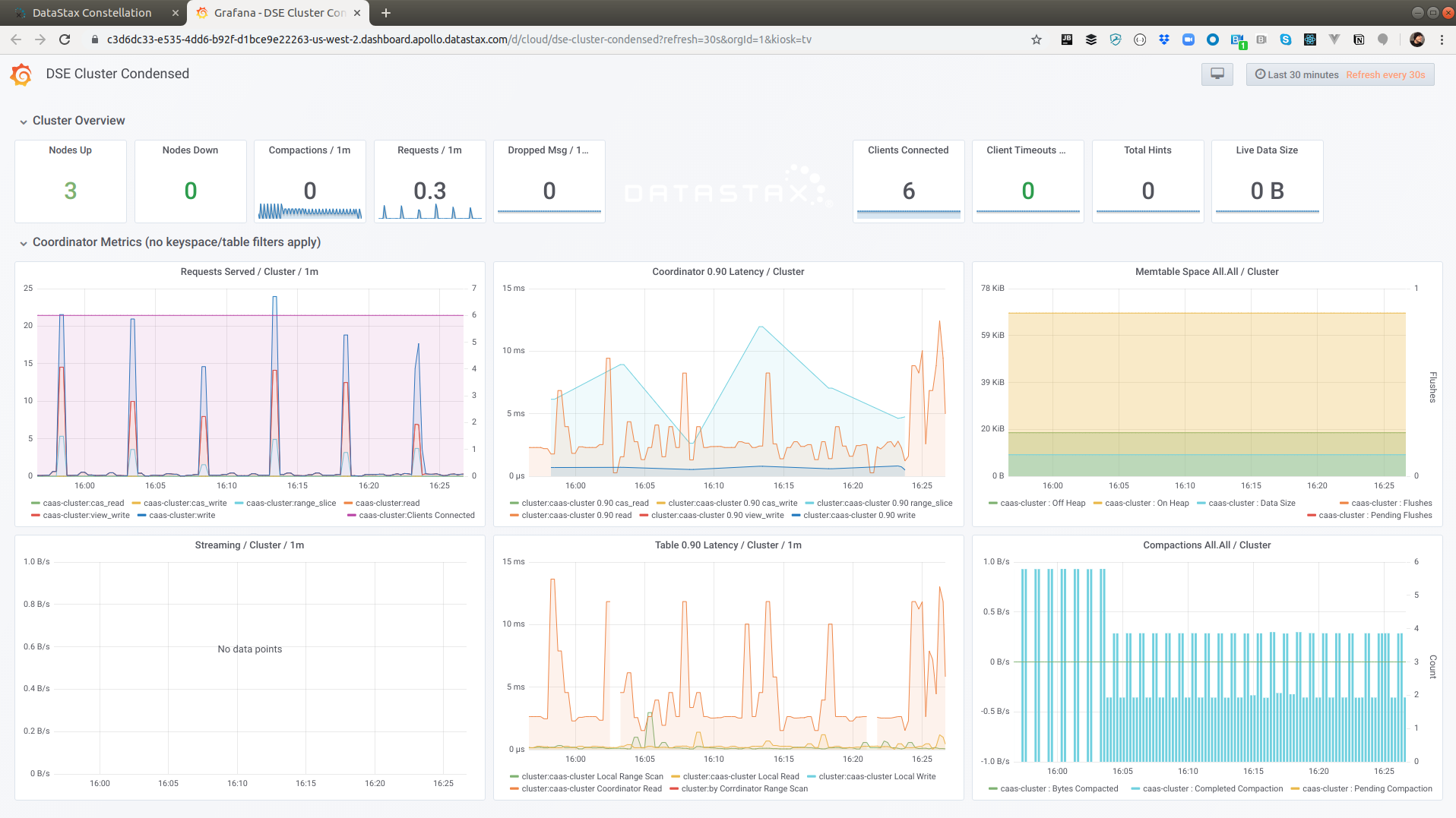Viewport: 1456px width, 818px height.
Task: Open Coordinator 0.90 Latency panel title menu
Action: 728,272
